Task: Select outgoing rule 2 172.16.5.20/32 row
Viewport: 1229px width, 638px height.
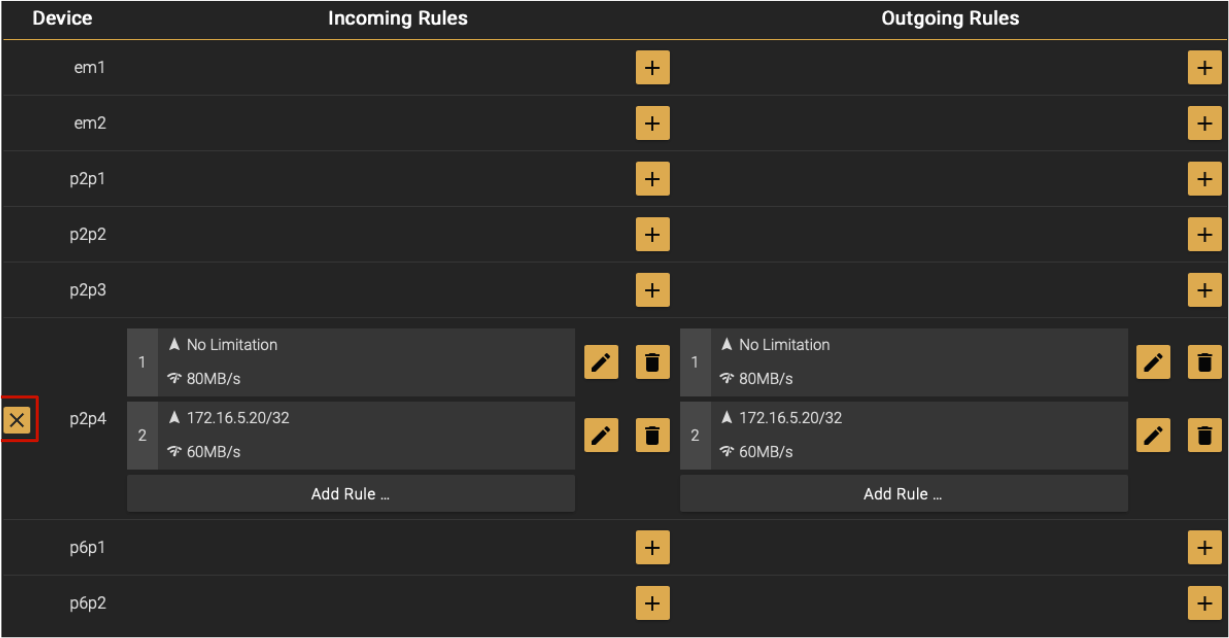Action: tap(904, 435)
